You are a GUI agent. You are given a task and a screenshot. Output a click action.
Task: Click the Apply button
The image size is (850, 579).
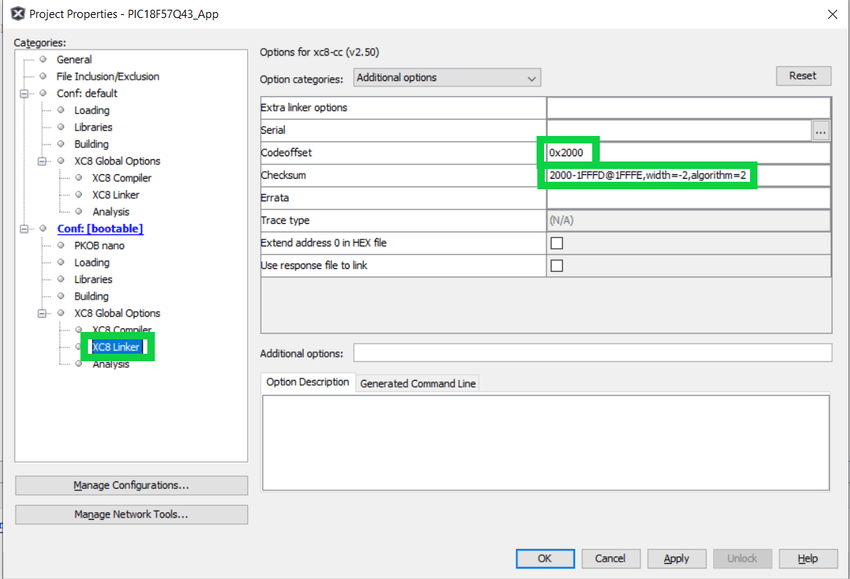tap(676, 559)
